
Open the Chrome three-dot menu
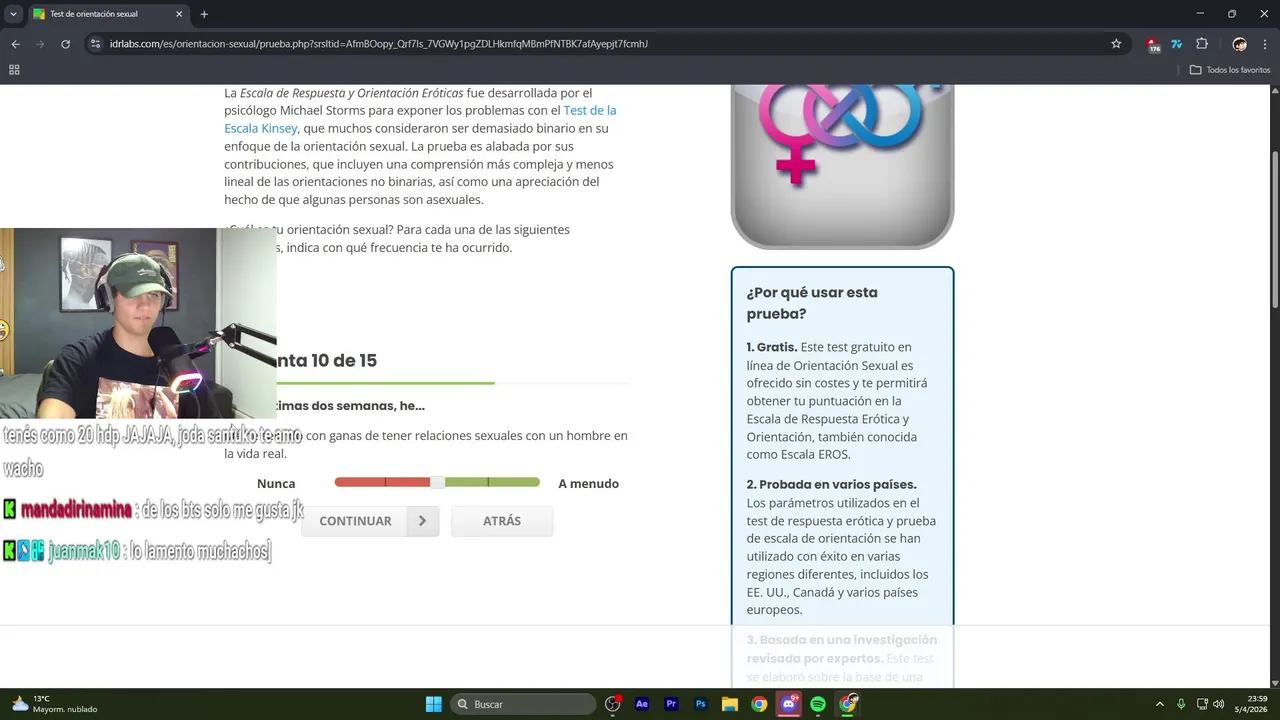(x=1265, y=44)
